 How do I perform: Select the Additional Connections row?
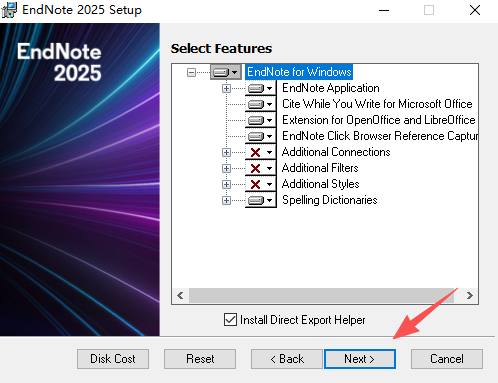[x=336, y=152]
